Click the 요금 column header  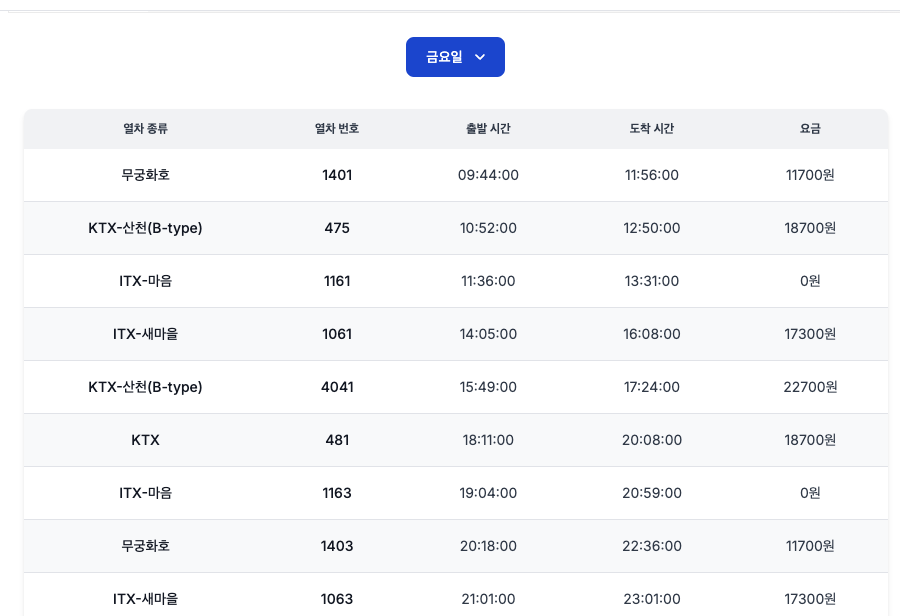(x=810, y=129)
